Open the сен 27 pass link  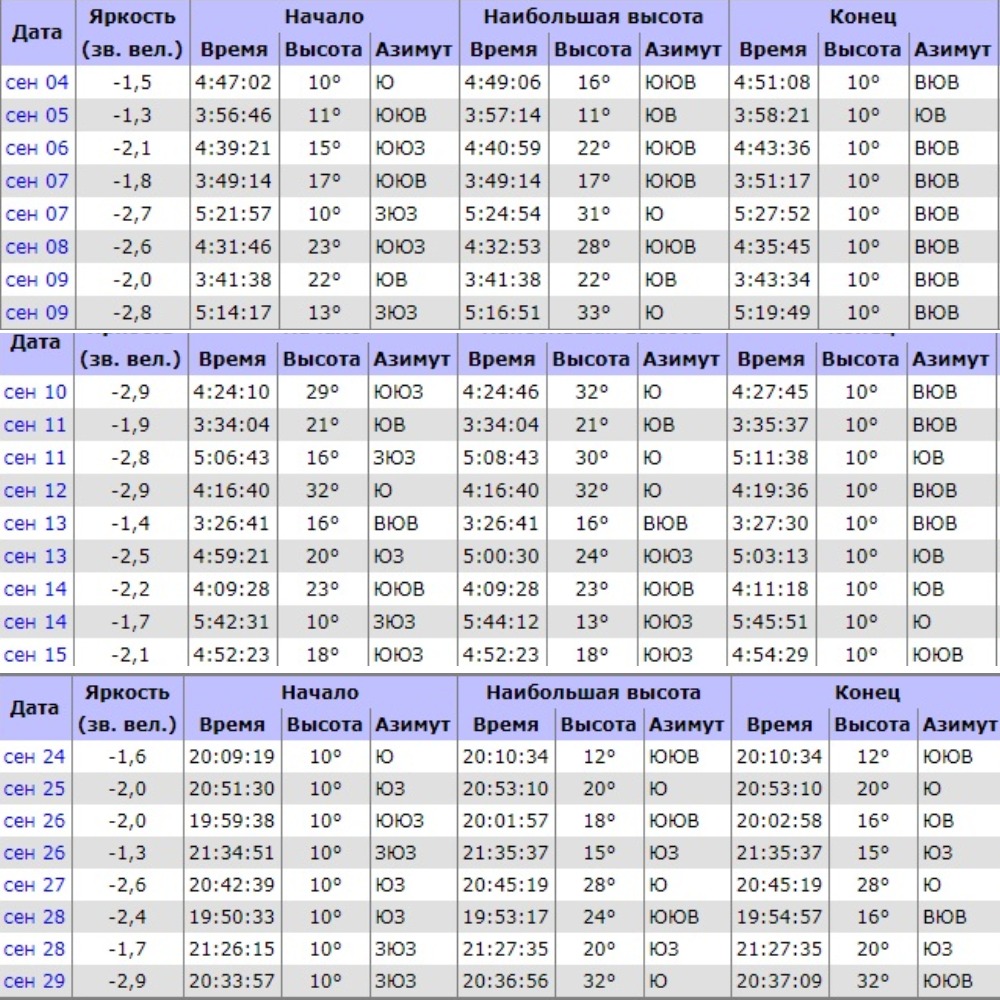pos(34,885)
